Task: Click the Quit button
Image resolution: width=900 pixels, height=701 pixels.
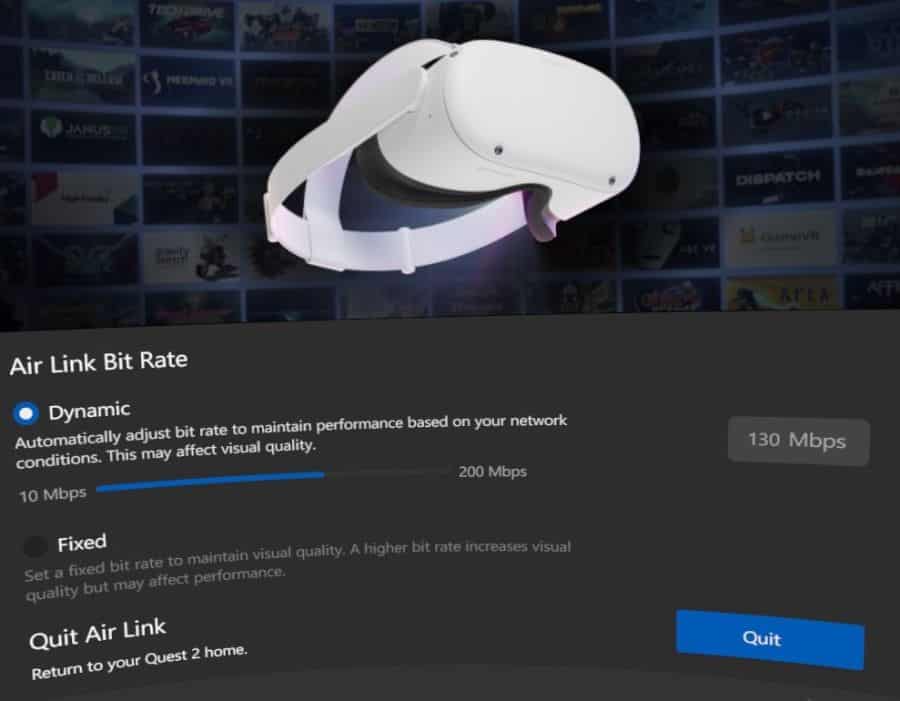Action: tap(770, 639)
